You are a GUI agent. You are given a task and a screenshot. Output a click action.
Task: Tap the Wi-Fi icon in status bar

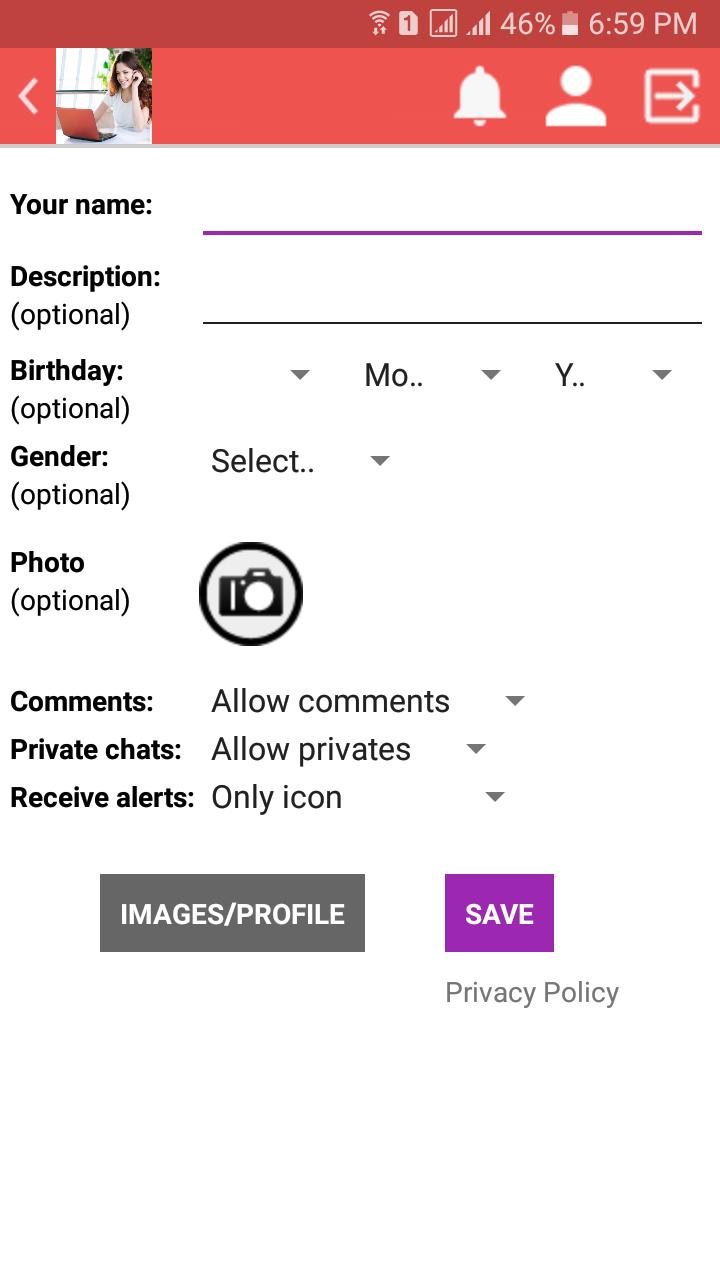[x=379, y=23]
